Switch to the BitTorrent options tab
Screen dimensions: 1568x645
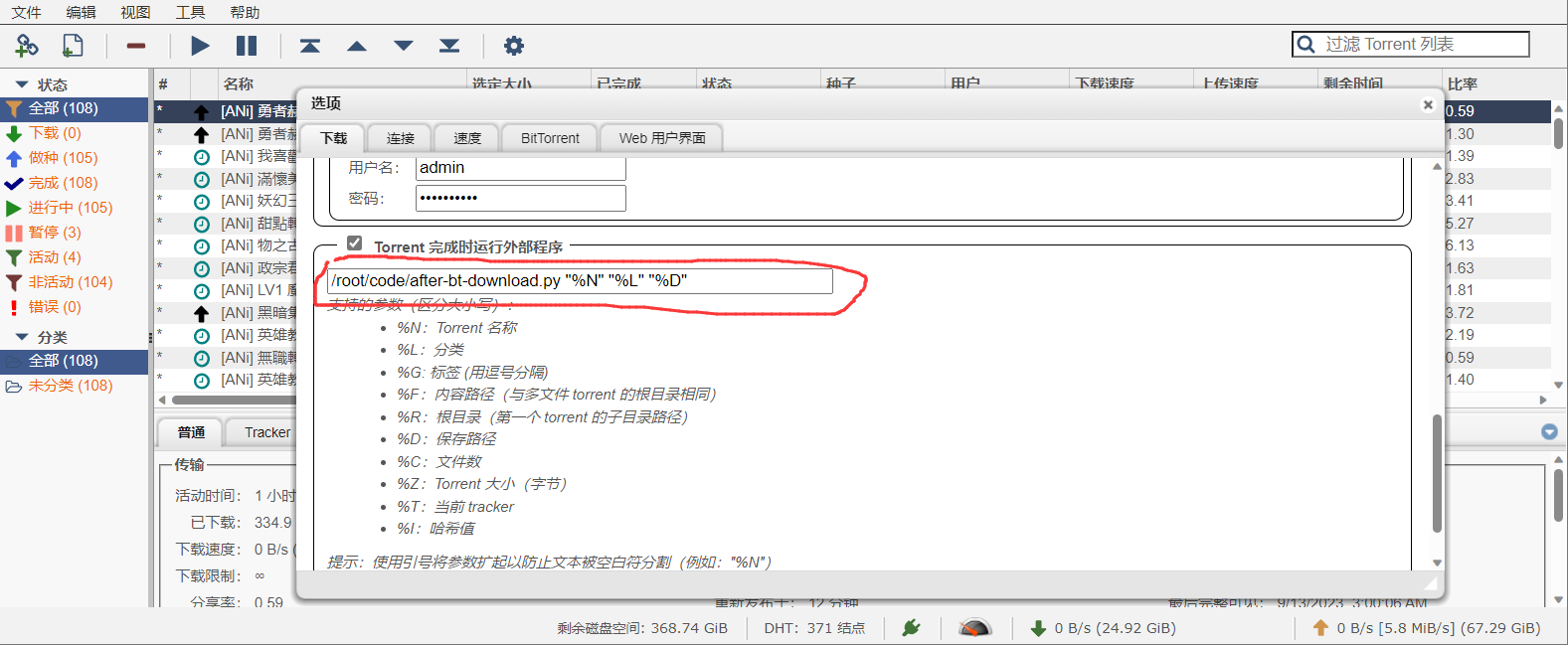pyautogui.click(x=550, y=138)
